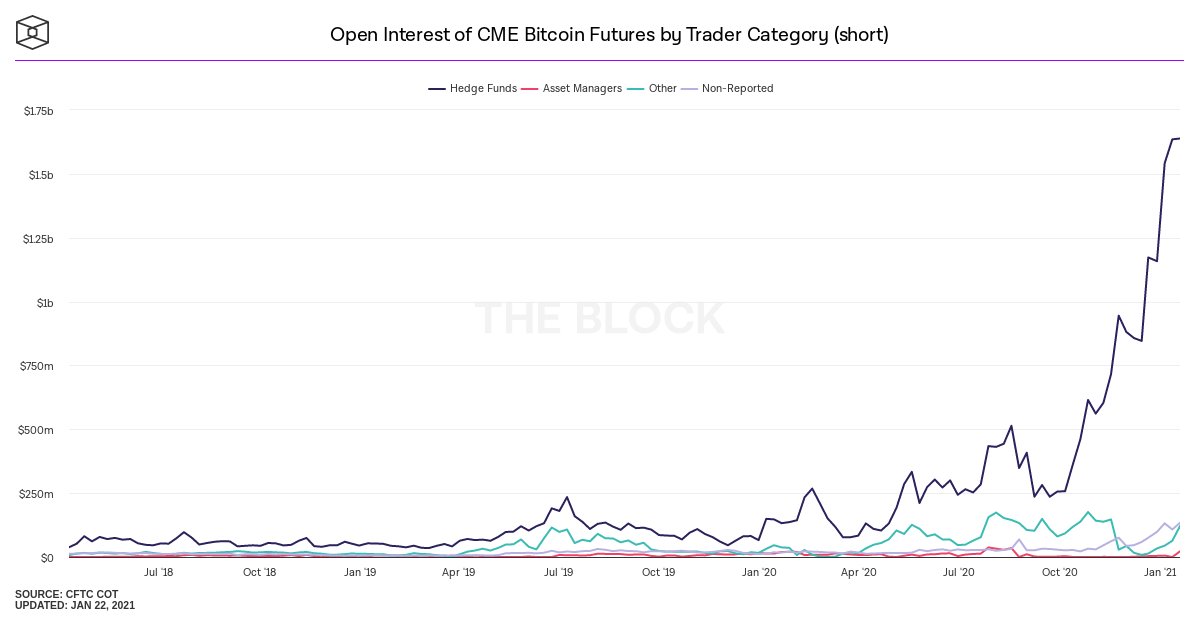Viewport: 1200px width, 630px height.
Task: Select the $1b y-axis label
Action: [x=44, y=302]
